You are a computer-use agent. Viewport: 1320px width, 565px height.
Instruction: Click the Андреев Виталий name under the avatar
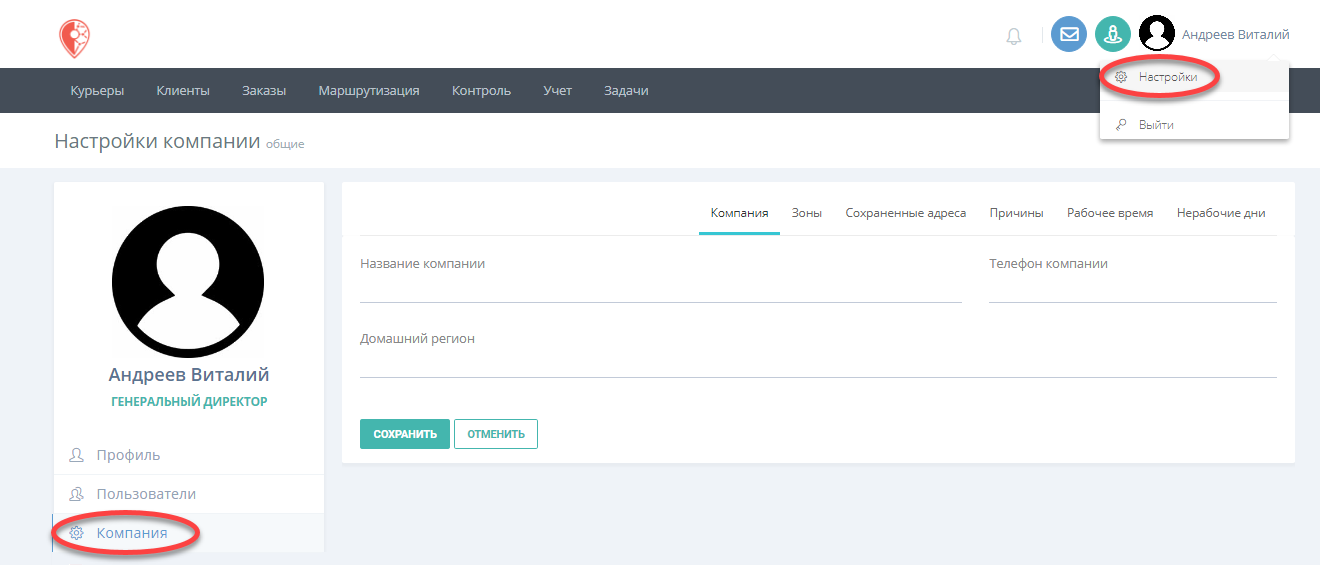coord(189,375)
